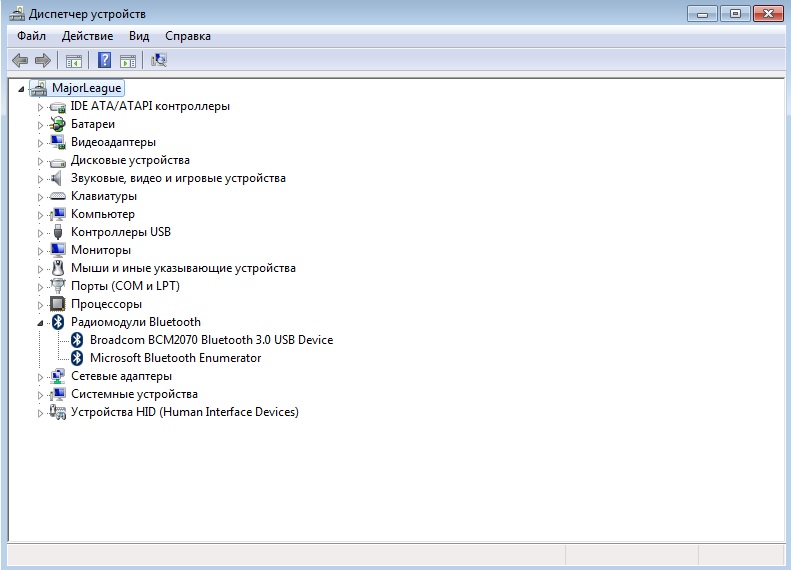Viewport: 791px width, 570px height.
Task: Open the Вид menu
Action: click(x=139, y=36)
